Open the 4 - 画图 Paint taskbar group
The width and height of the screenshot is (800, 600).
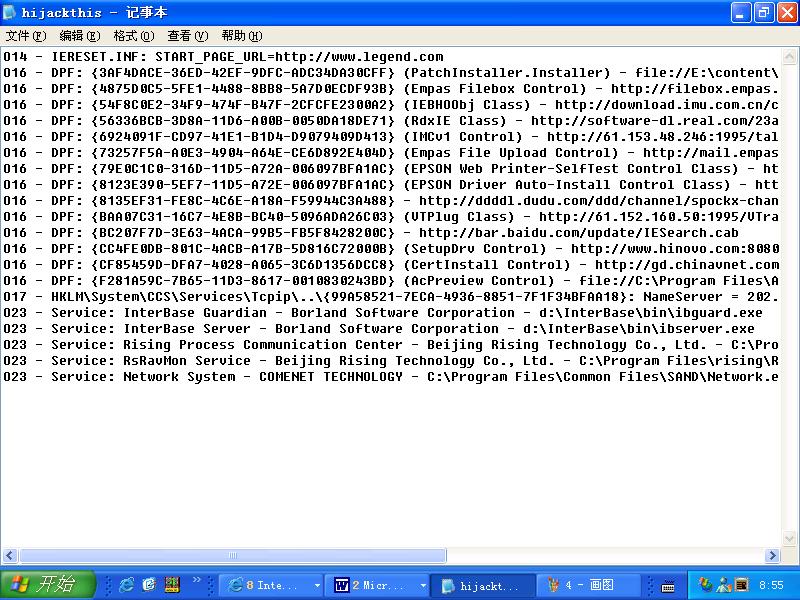(x=588, y=585)
